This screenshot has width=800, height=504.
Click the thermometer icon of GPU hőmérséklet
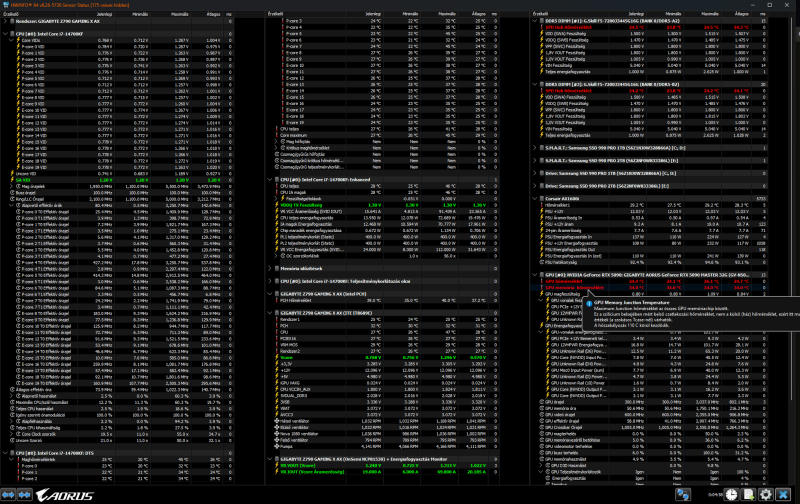pyautogui.click(x=542, y=282)
